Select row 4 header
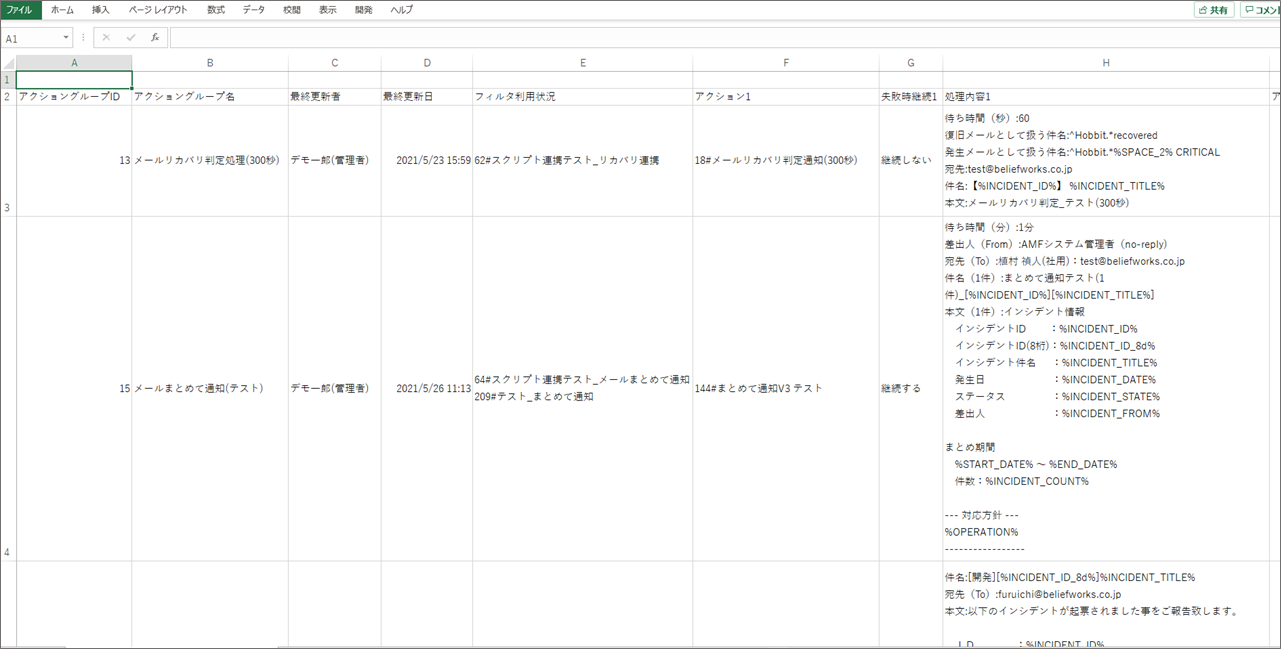Image resolution: width=1283 pixels, height=649 pixels. pos(8,388)
